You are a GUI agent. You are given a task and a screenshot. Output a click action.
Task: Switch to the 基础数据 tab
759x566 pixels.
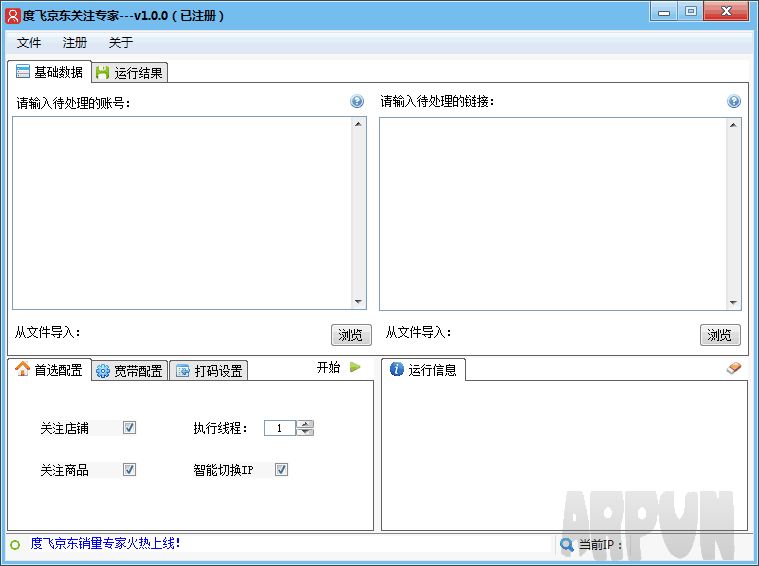(49, 72)
